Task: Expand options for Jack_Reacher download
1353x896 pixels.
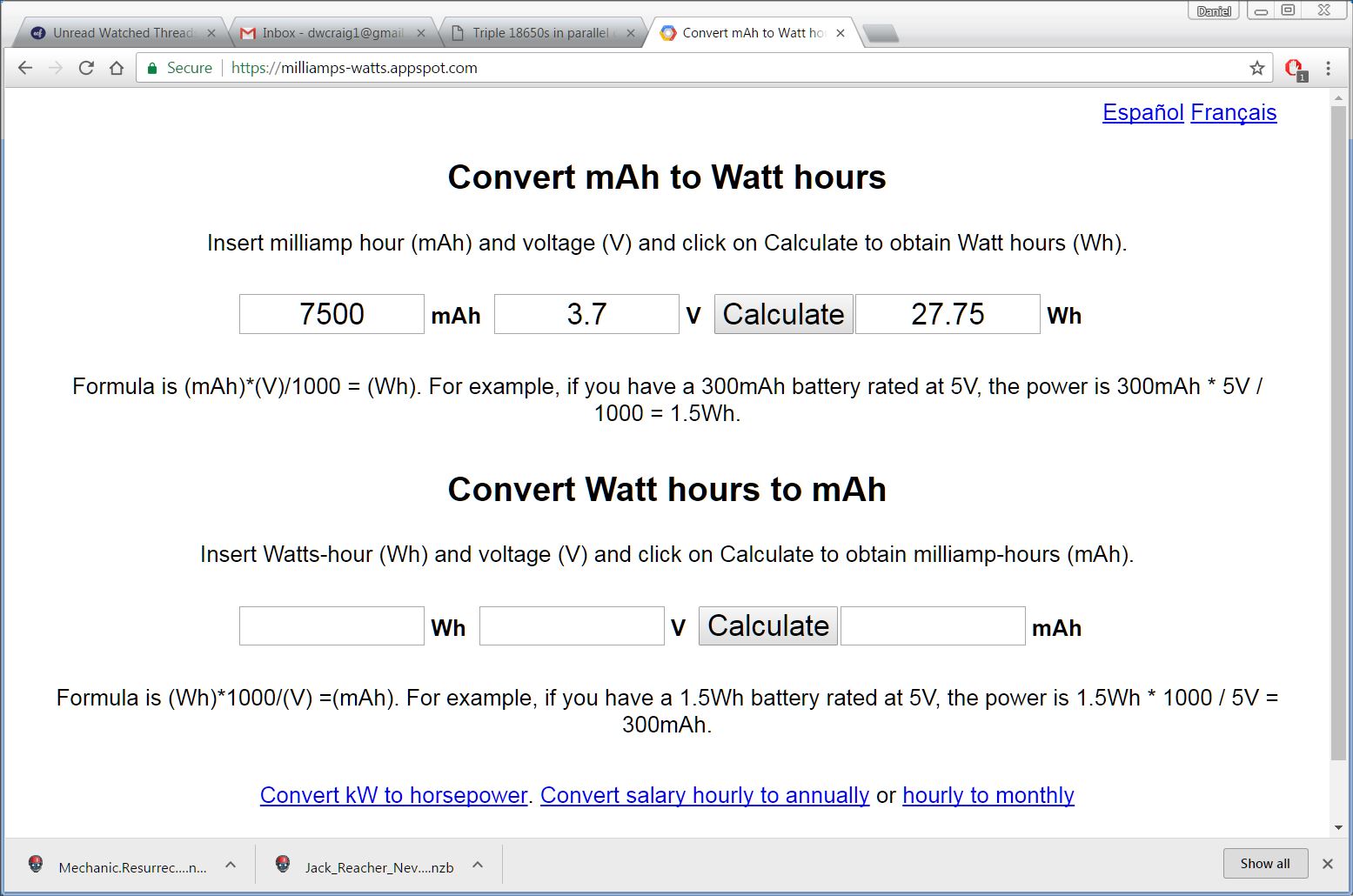Action: (x=478, y=865)
